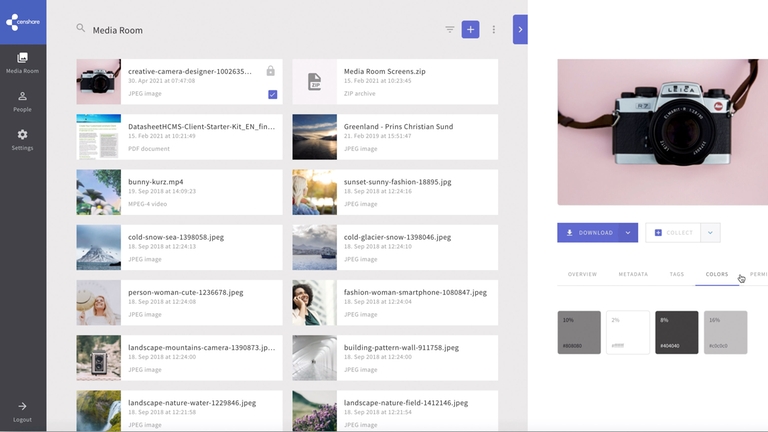Select the #808080 gray color swatch
768x432 pixels.
coord(579,333)
